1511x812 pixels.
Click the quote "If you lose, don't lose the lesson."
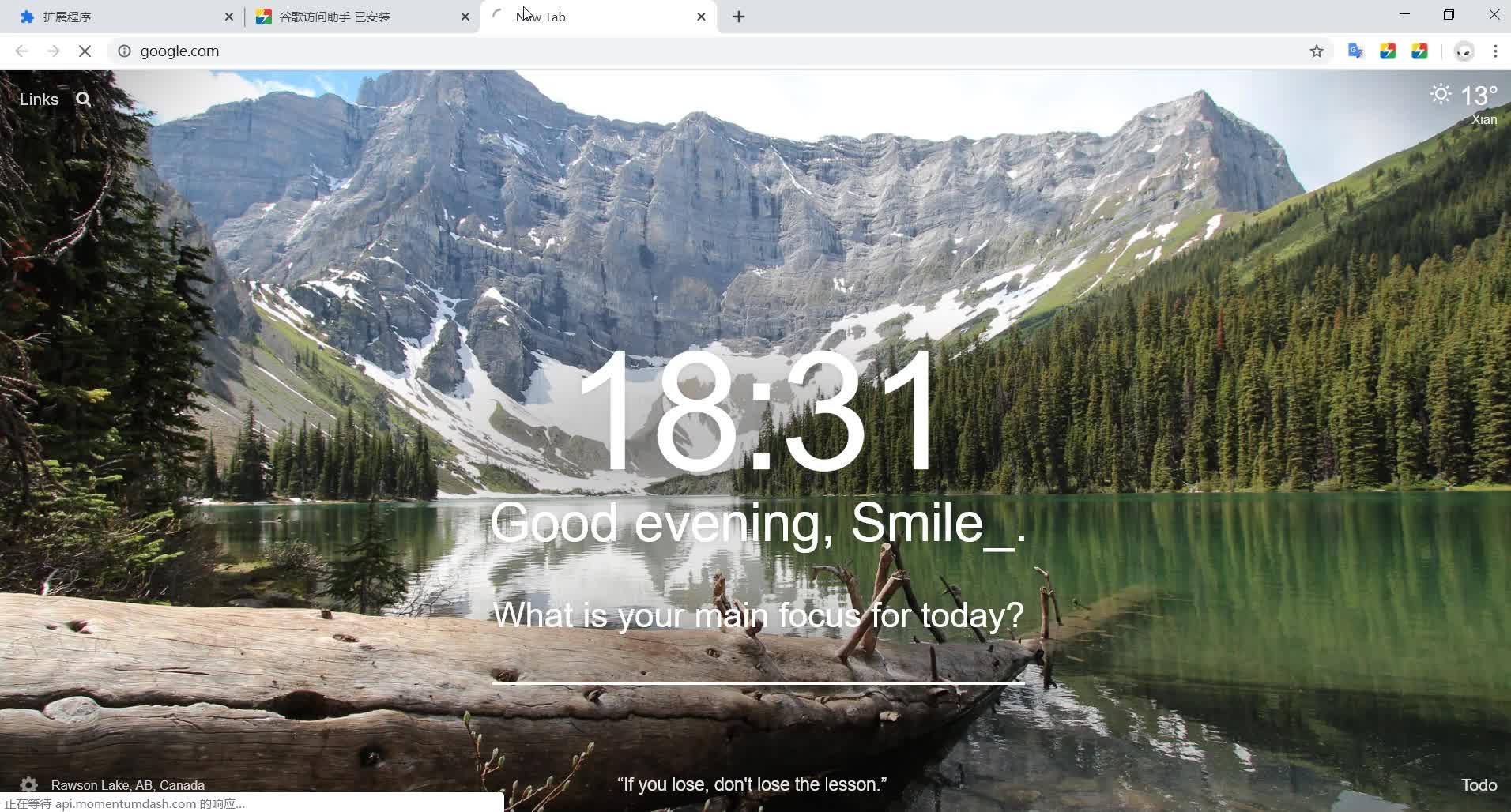[752, 784]
